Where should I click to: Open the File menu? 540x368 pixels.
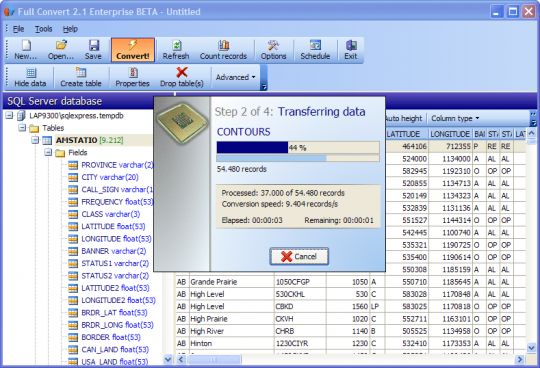(18, 29)
